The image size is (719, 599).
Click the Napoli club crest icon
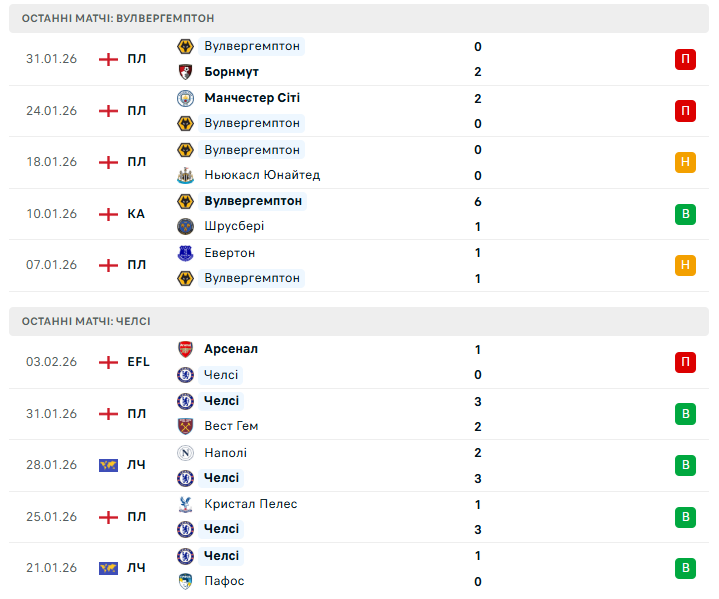[185, 453]
